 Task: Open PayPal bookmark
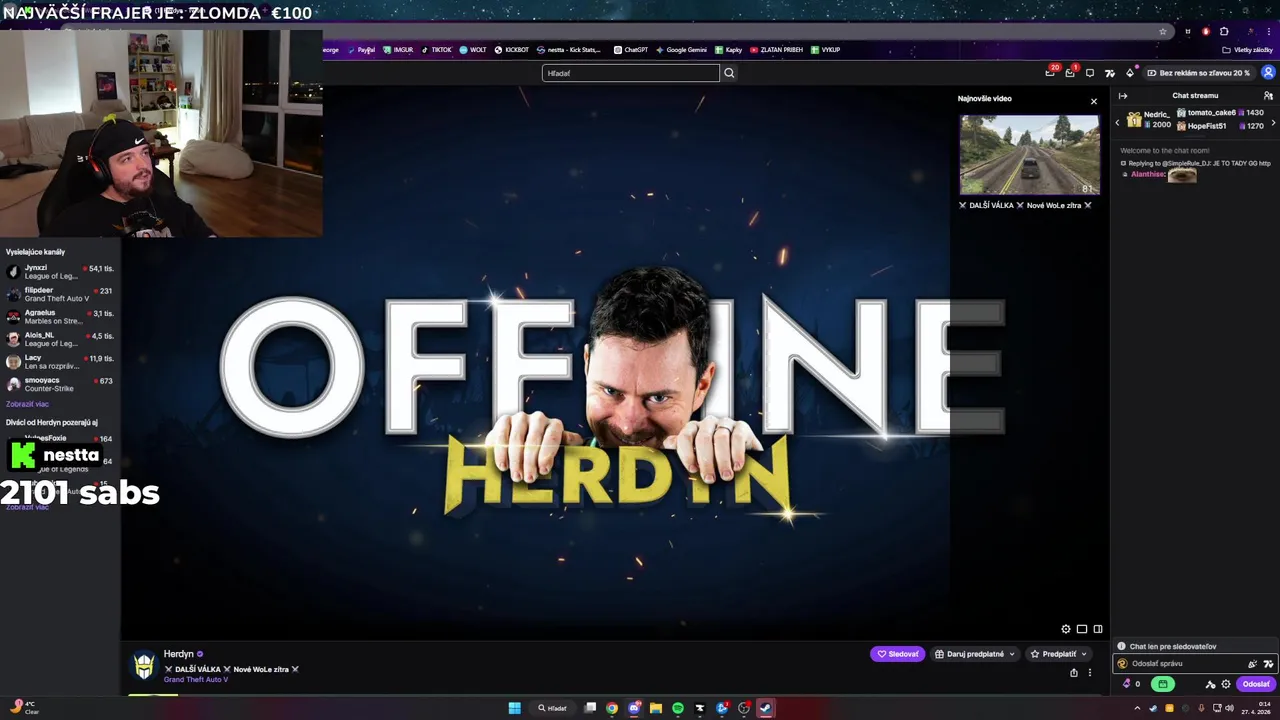click(362, 50)
